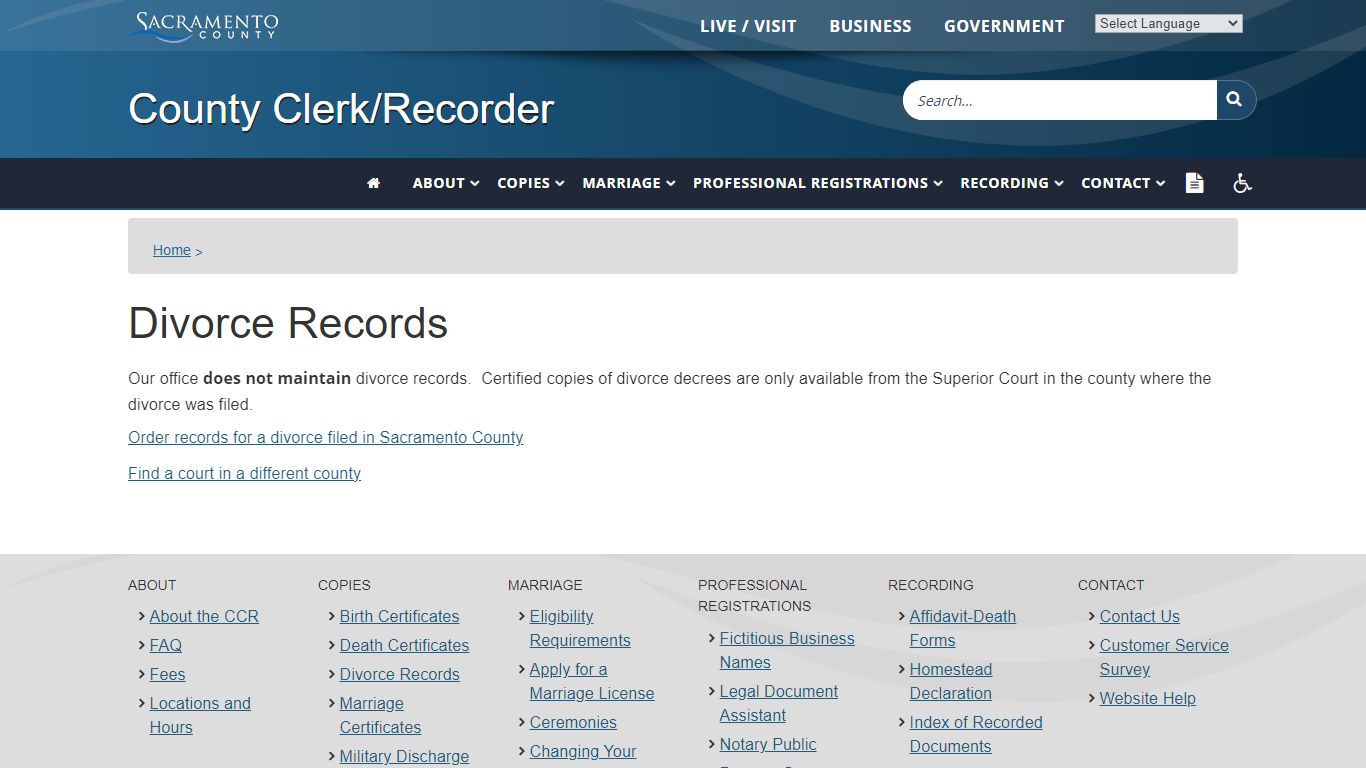This screenshot has height=768, width=1366.
Task: Open the County Clerk/Recorder site title
Action: 341,109
